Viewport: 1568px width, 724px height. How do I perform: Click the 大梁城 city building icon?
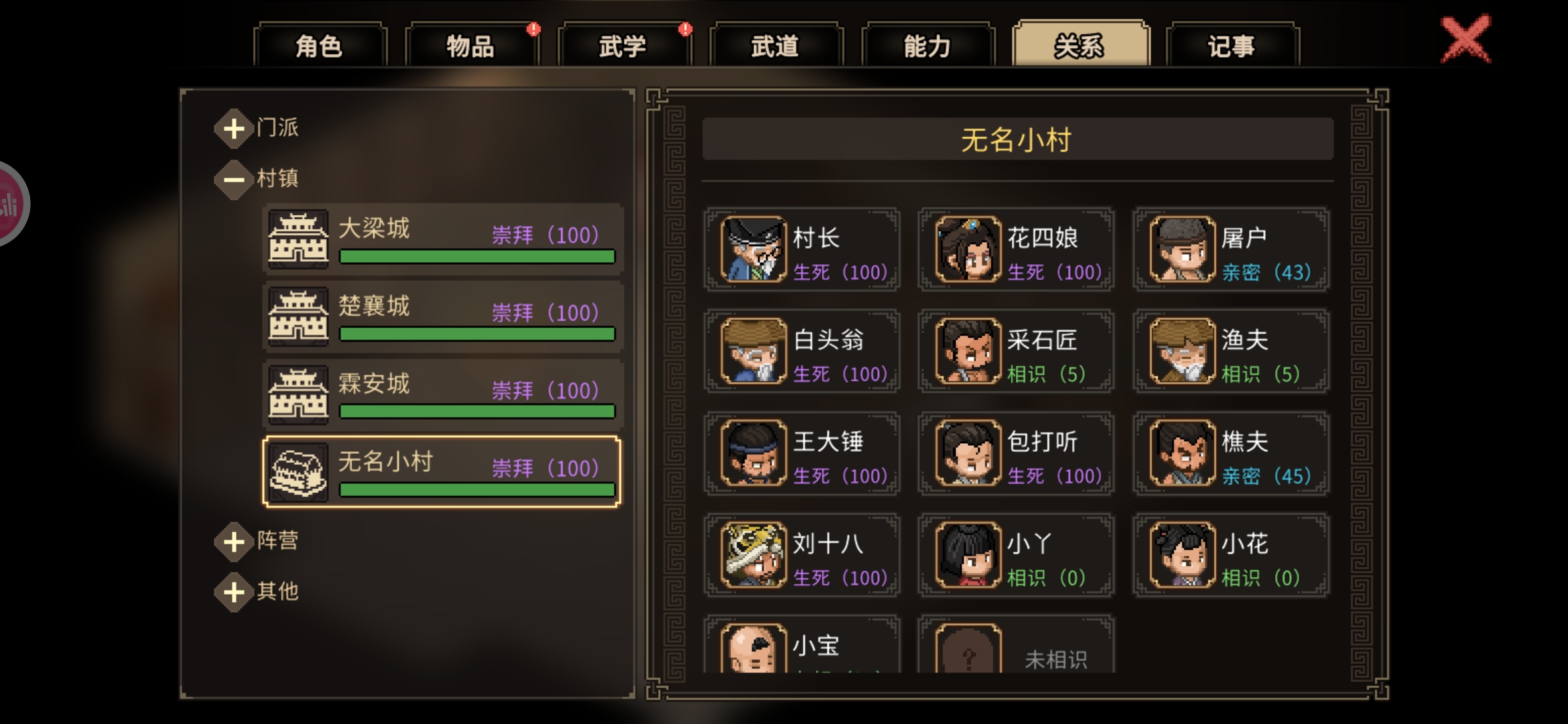[298, 239]
